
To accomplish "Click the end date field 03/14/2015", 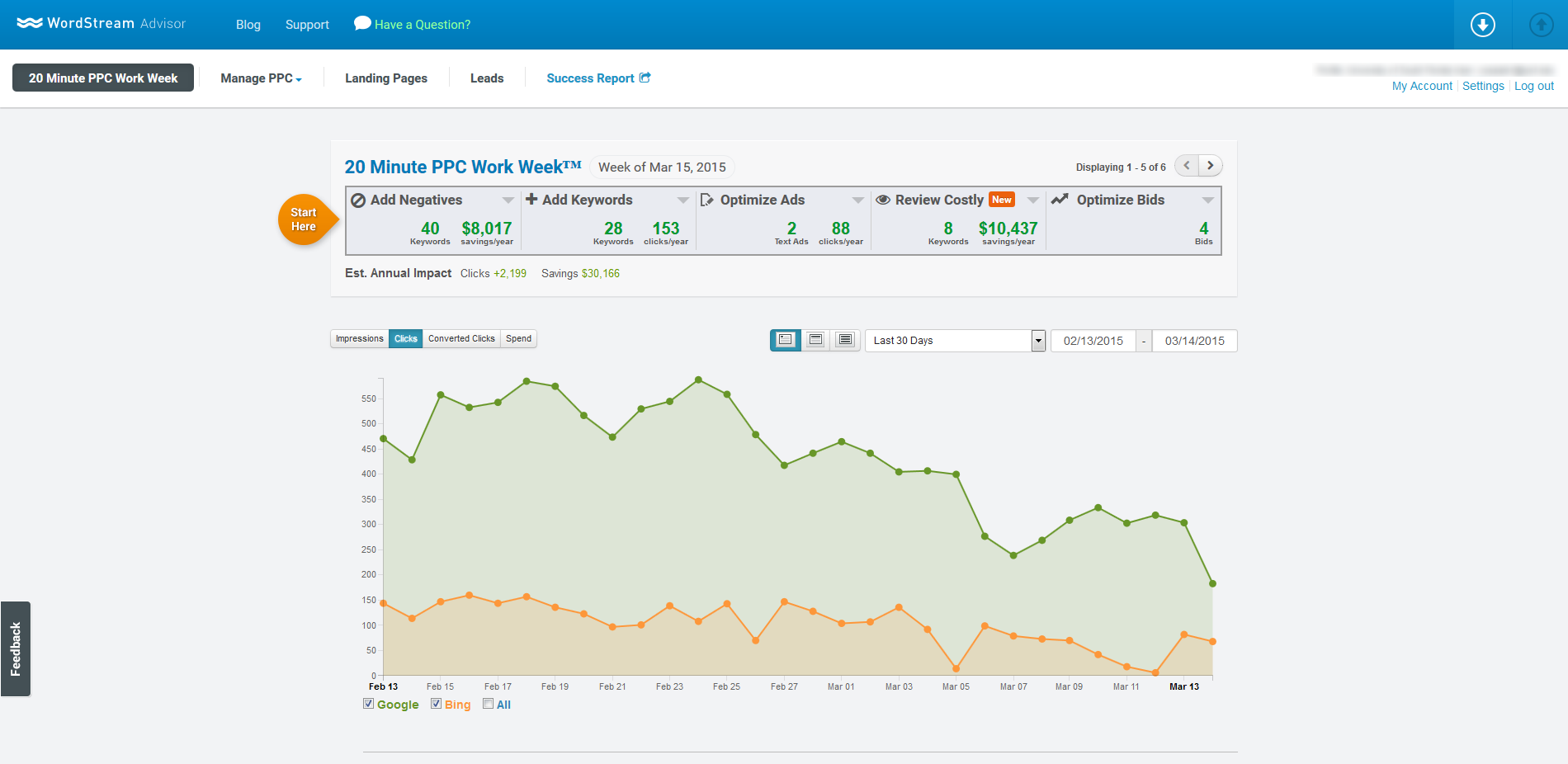I will click(x=1194, y=341).
